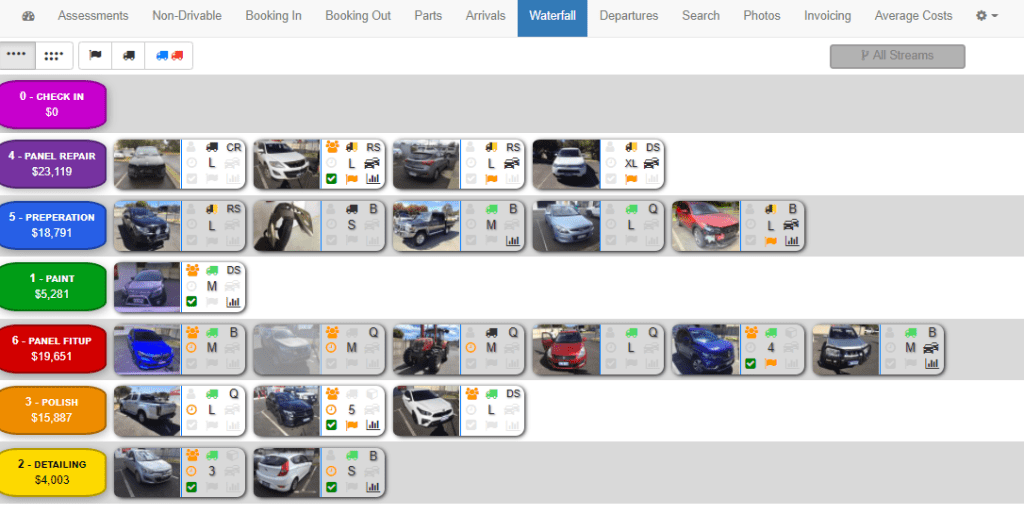This screenshot has width=1024, height=515.
Task: Open the car part photo in Preperation
Action: [x=287, y=225]
